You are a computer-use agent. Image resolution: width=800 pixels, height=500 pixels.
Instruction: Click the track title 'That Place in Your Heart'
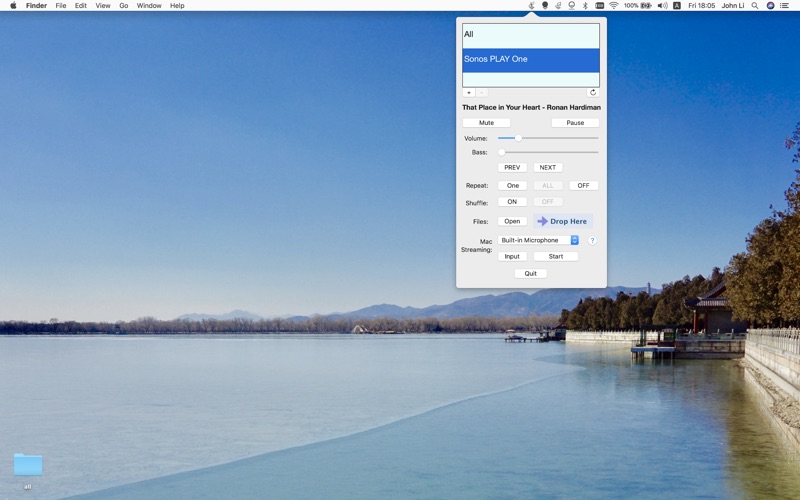pyautogui.click(x=501, y=107)
